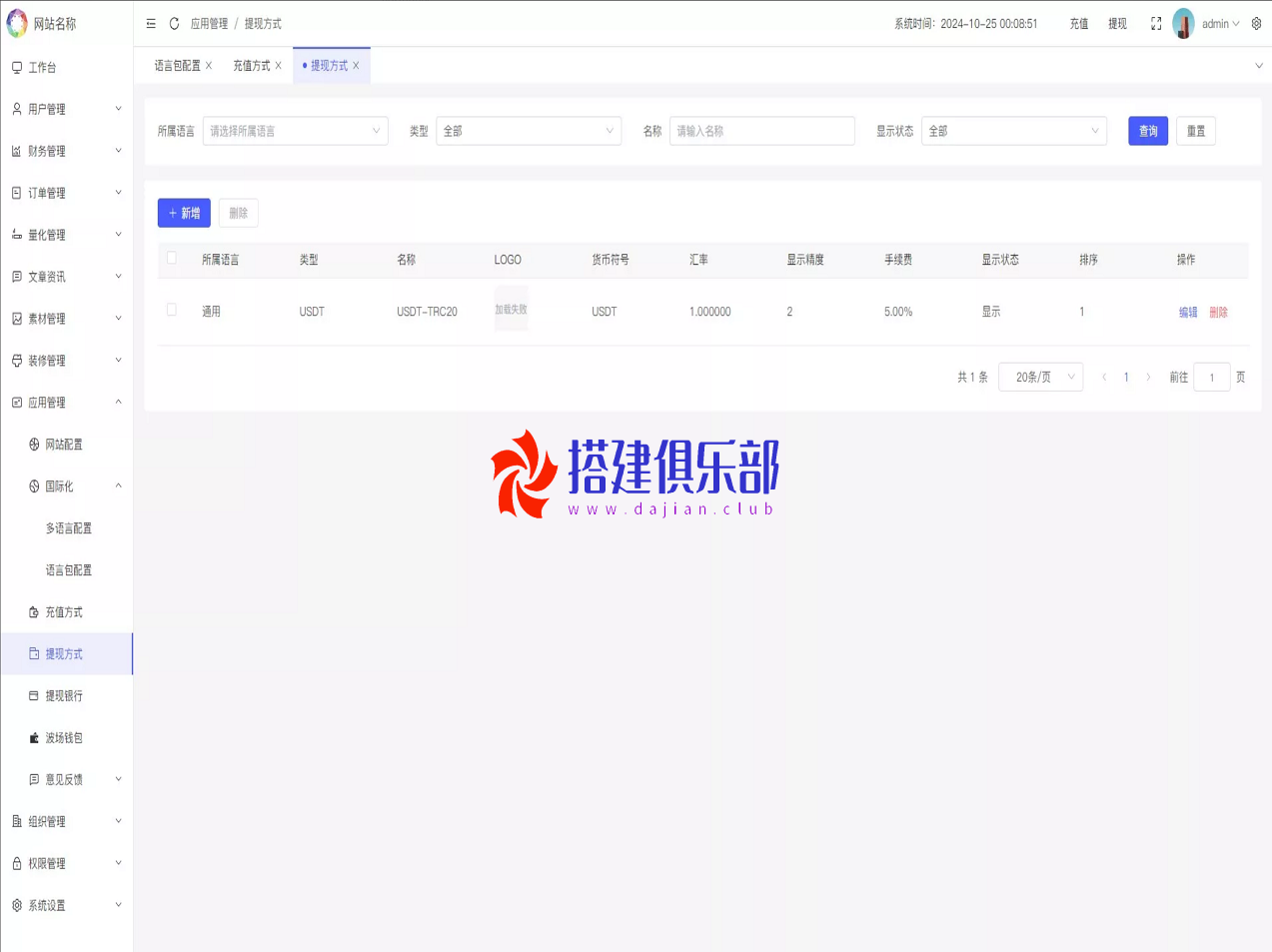Click the 素材管理 image icon
Image resolution: width=1272 pixels, height=952 pixels.
[x=17, y=319]
